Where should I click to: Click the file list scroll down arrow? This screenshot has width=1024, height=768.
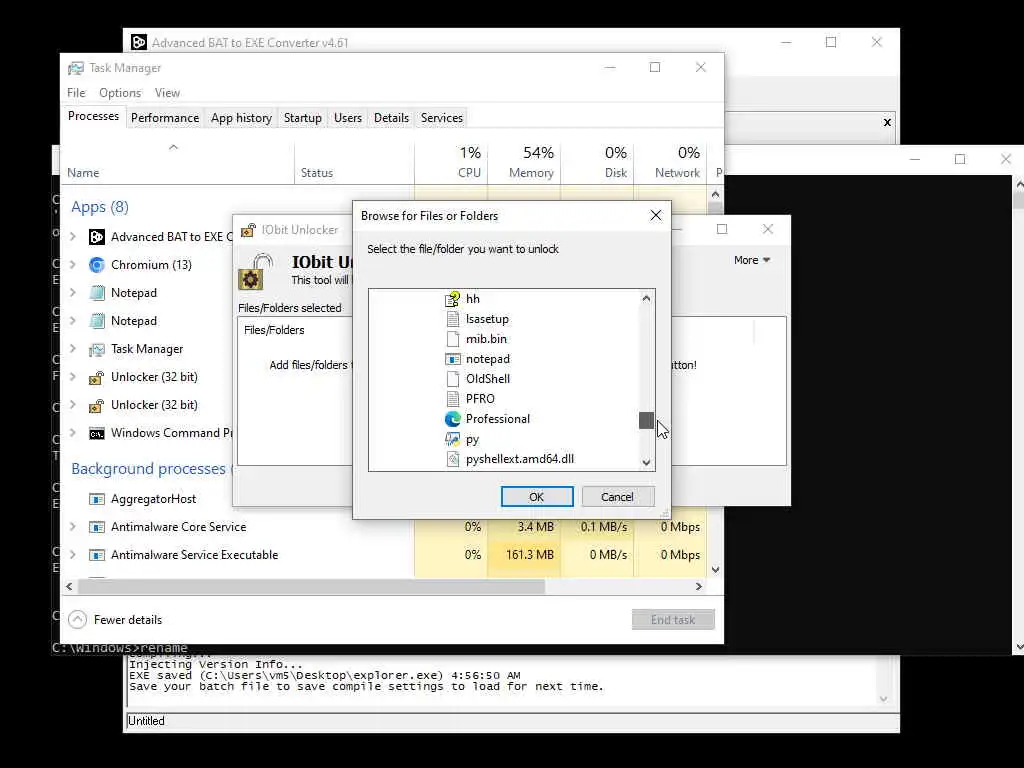(x=647, y=462)
